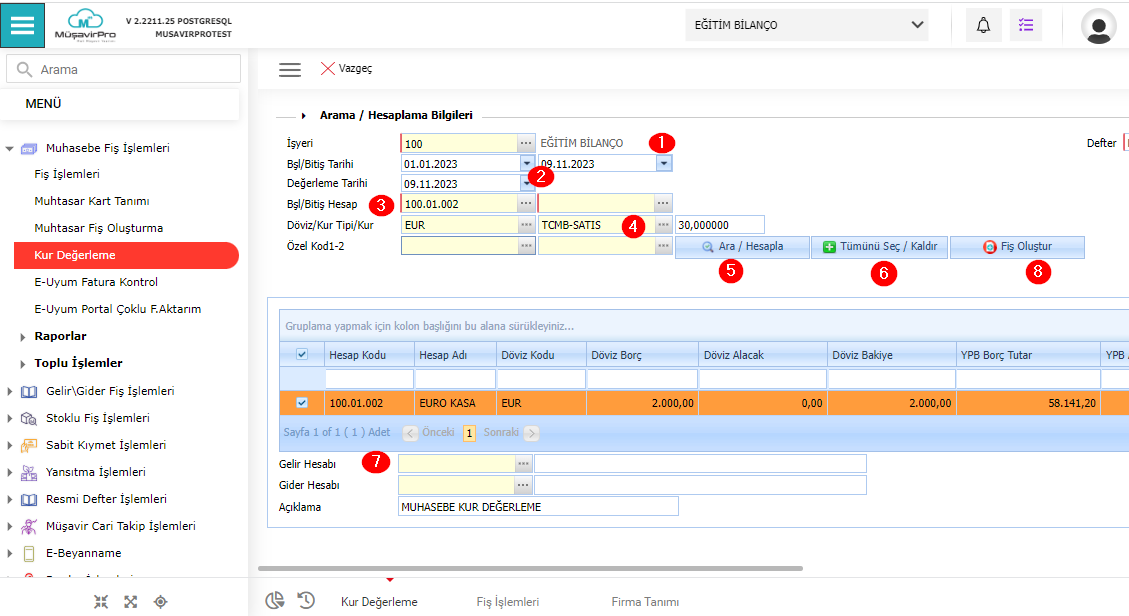Open Sabit Kıymet İşlemleri menu
The height and width of the screenshot is (616, 1129).
click(106, 445)
